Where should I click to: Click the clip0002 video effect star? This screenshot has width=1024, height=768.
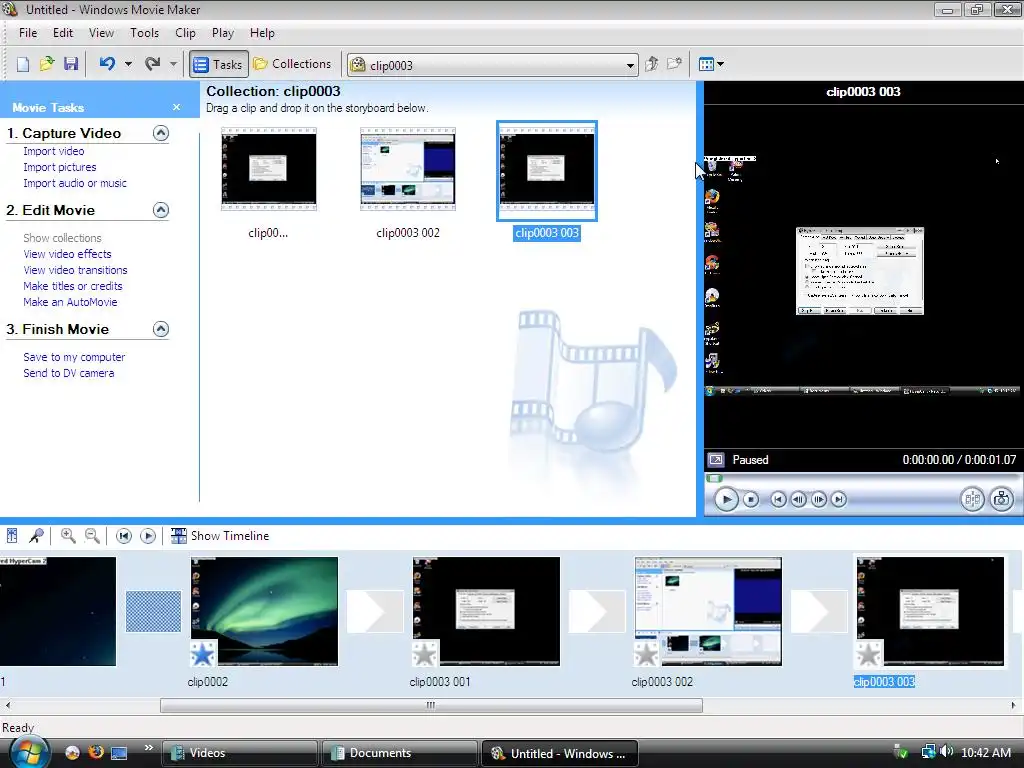[x=202, y=654]
